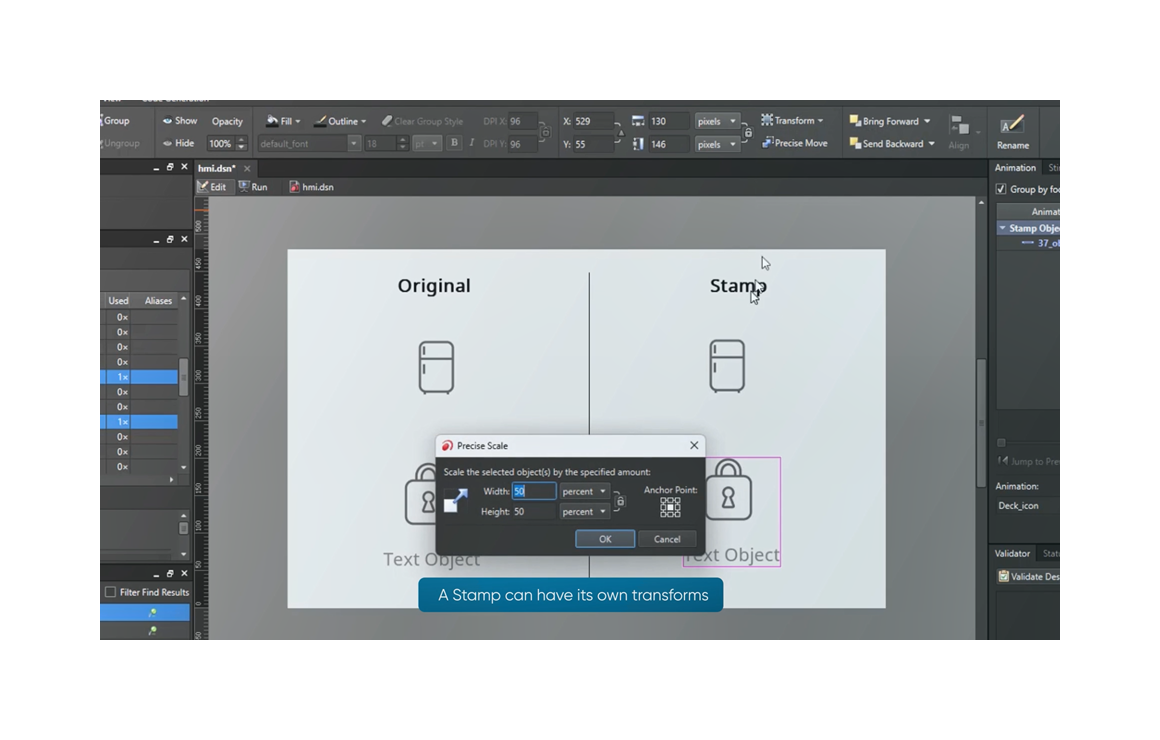This screenshot has width=1160, height=740.
Task: Open the Height unit percent dropdown
Action: [584, 511]
